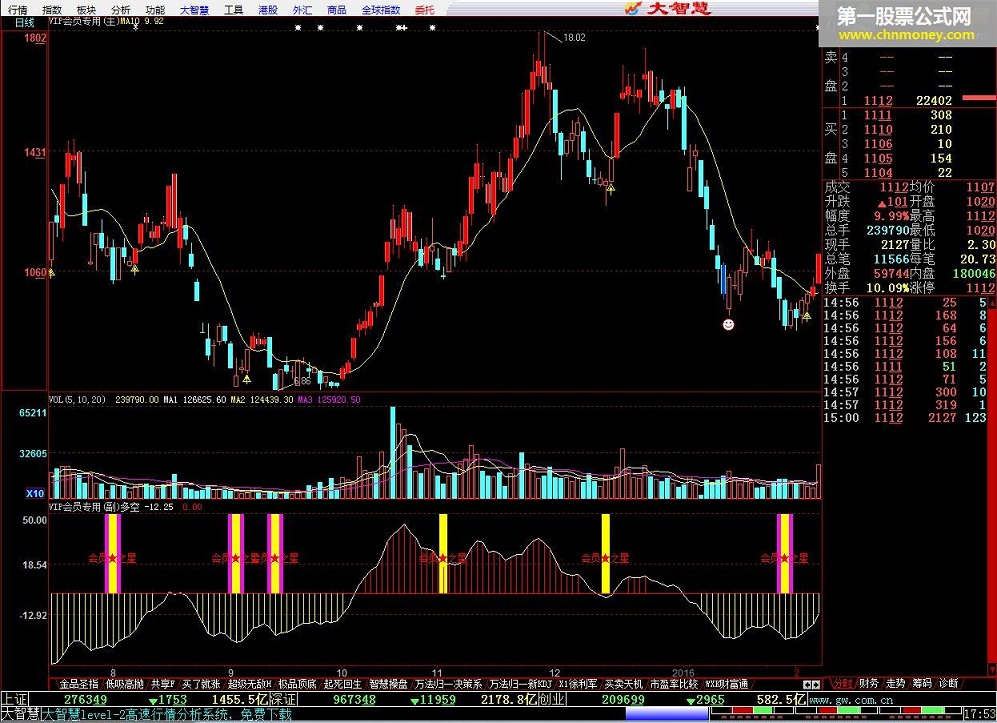This screenshot has height=723, width=997.
Task: Click the VIP会员专用(主) MA10 label
Action: tap(106, 21)
